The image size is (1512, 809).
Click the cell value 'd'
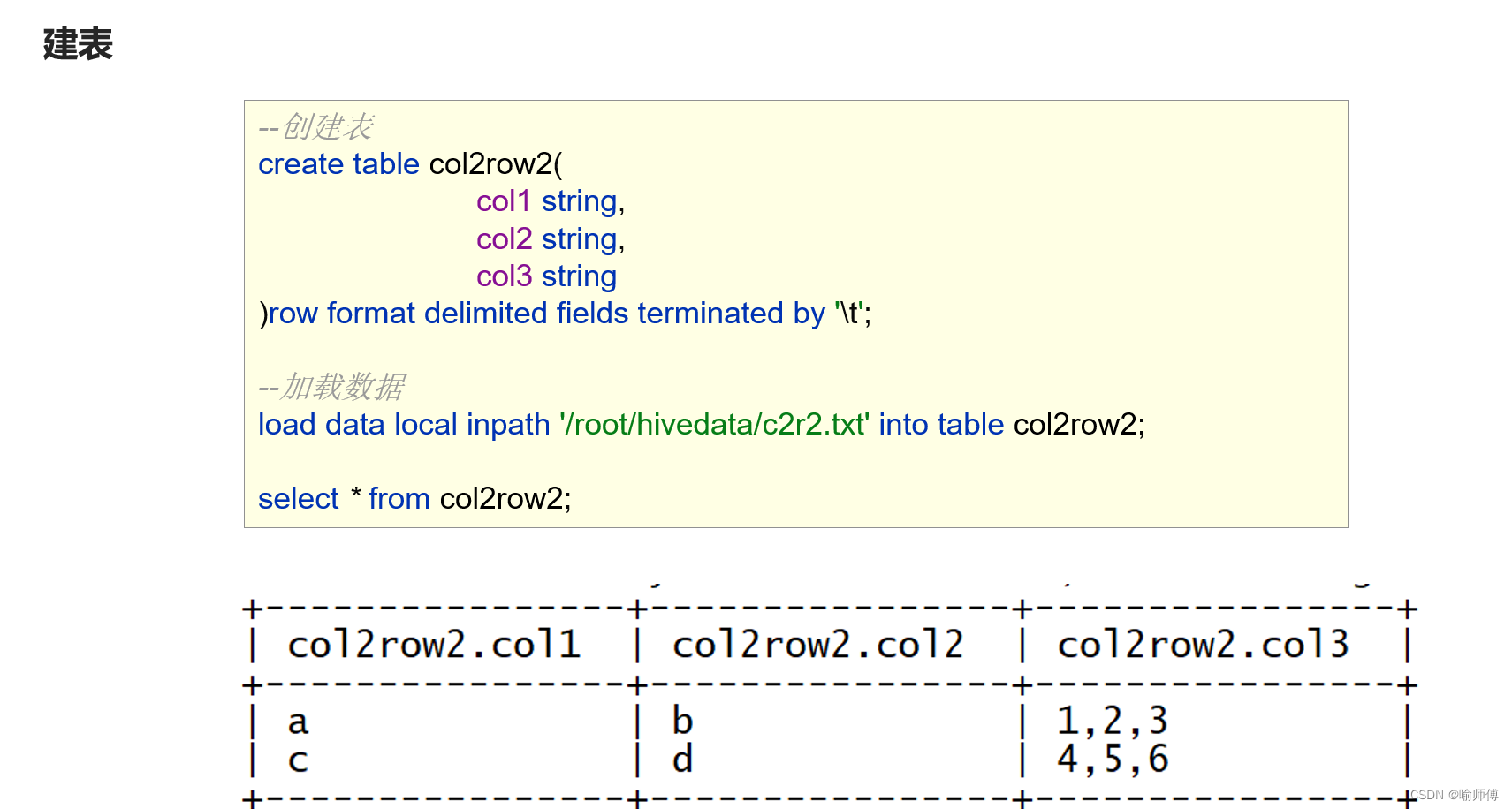pos(682,759)
